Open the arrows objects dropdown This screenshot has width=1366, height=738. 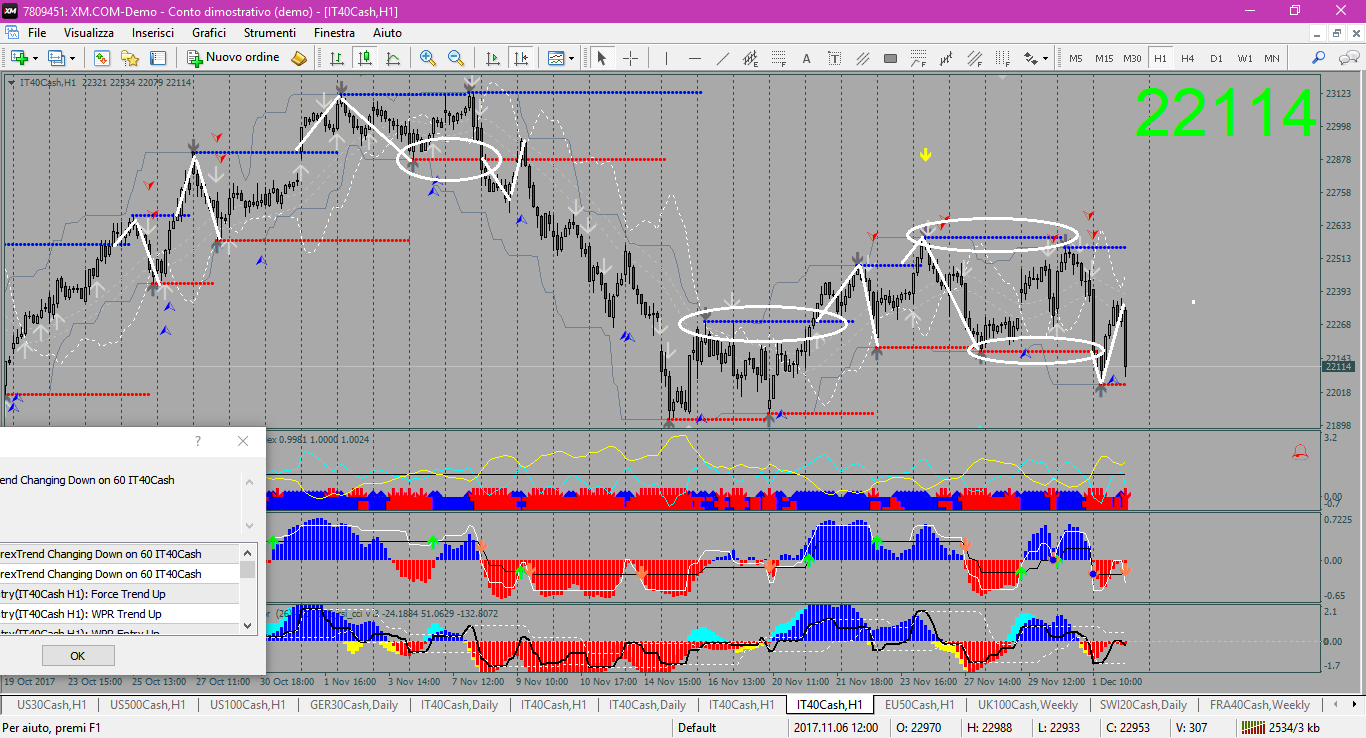pyautogui.click(x=1036, y=58)
